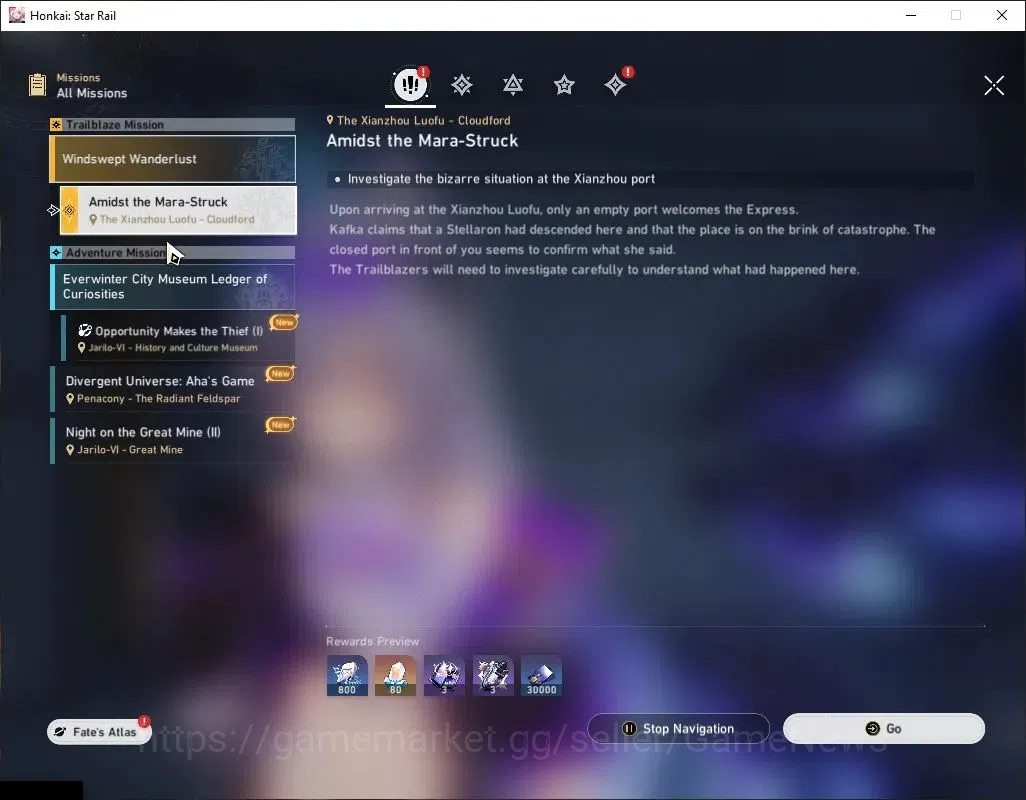This screenshot has width=1026, height=800.
Task: Expand Everwinter City Museum Ledger of Curiosities
Action: click(x=173, y=287)
